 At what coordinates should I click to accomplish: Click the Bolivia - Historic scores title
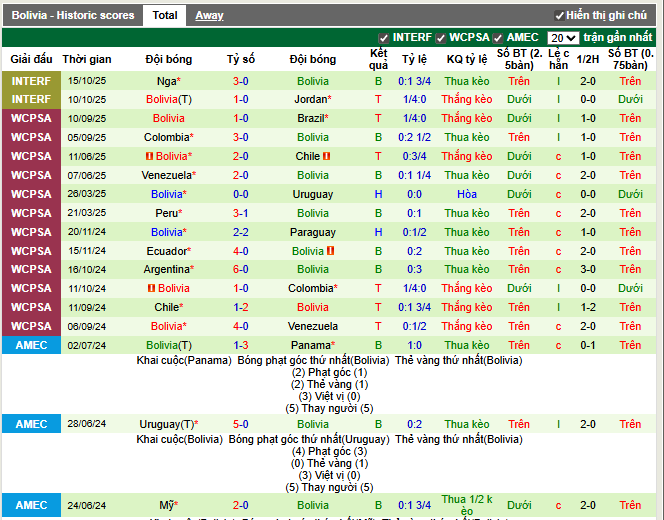pos(73,15)
